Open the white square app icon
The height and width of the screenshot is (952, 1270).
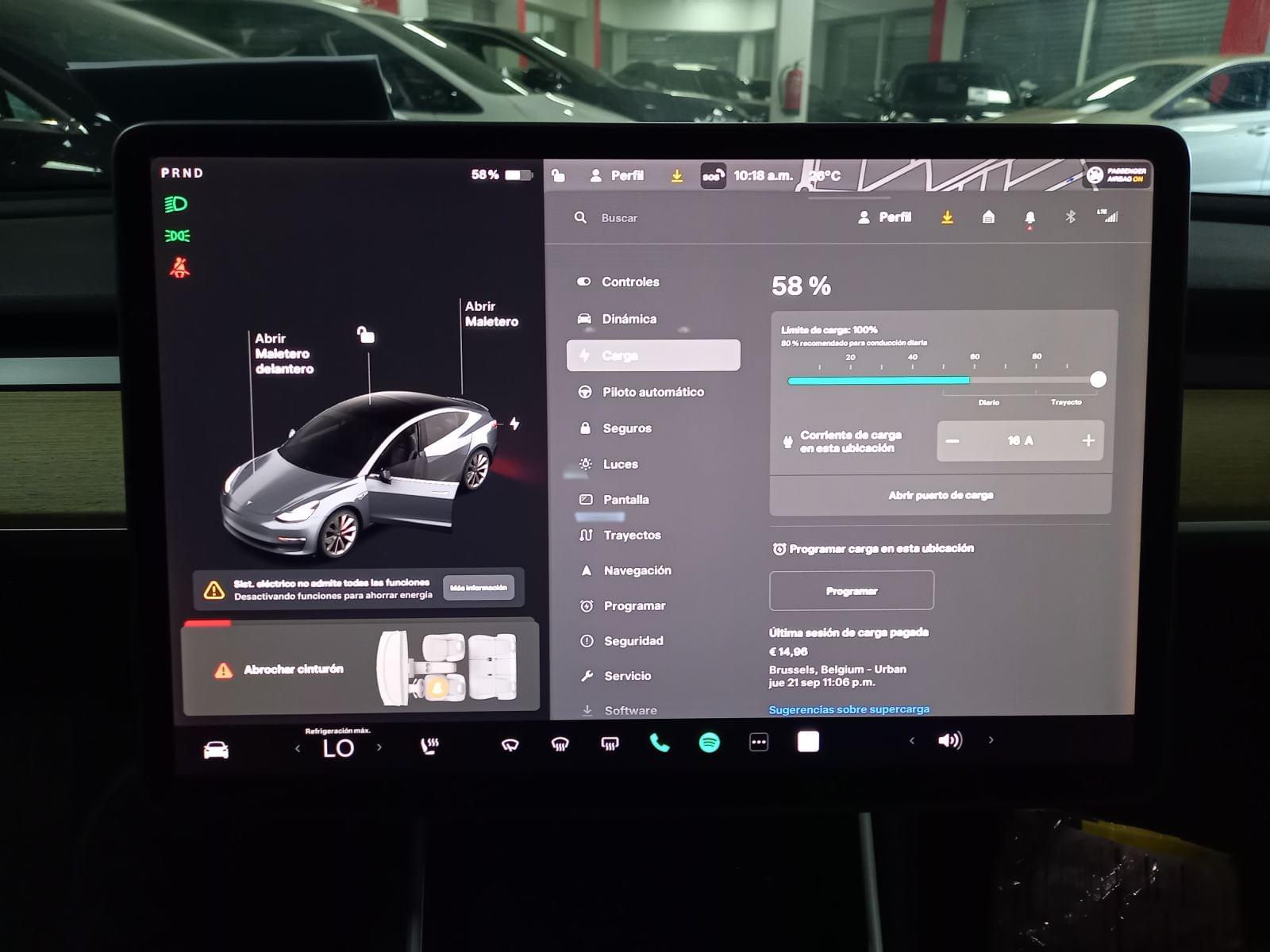808,742
